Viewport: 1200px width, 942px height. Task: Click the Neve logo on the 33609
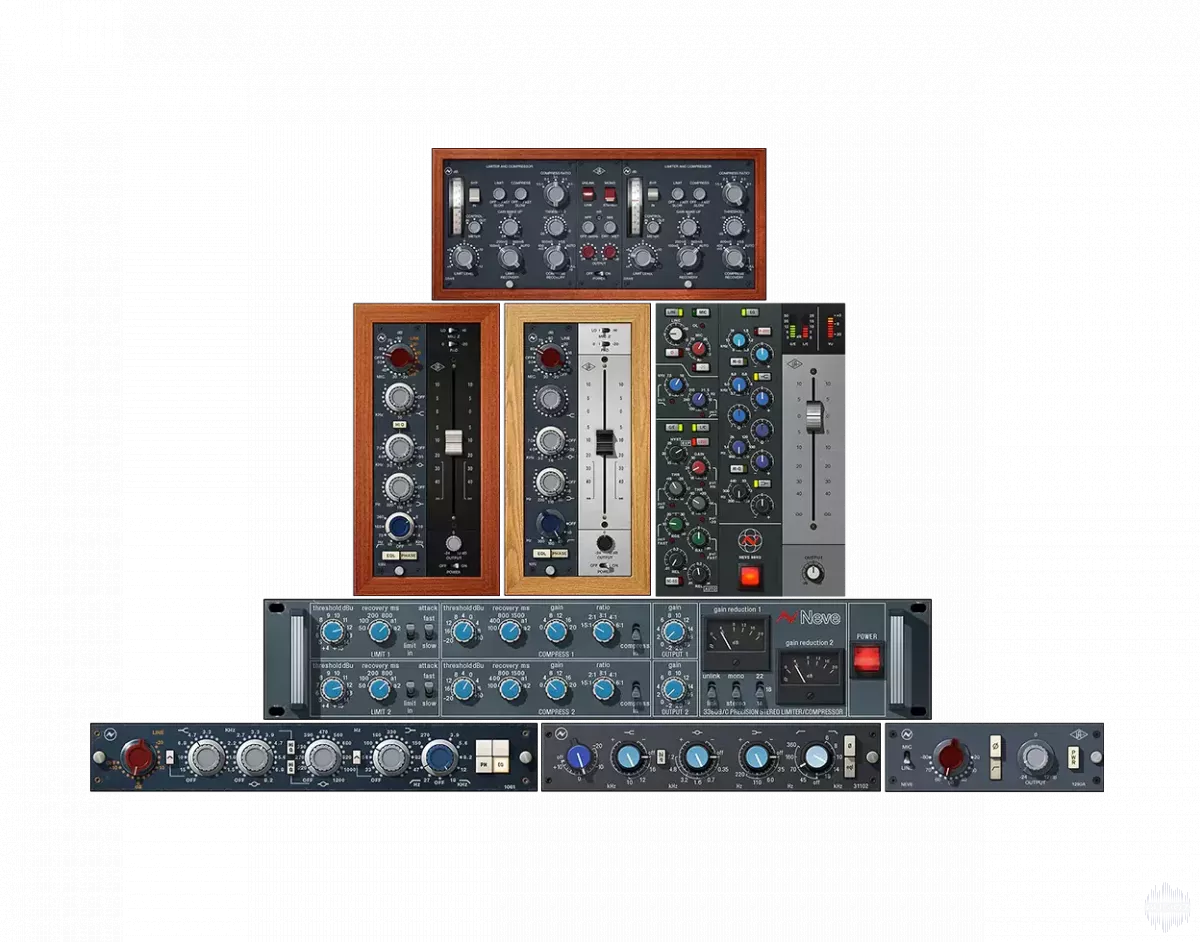pyautogui.click(x=810, y=618)
